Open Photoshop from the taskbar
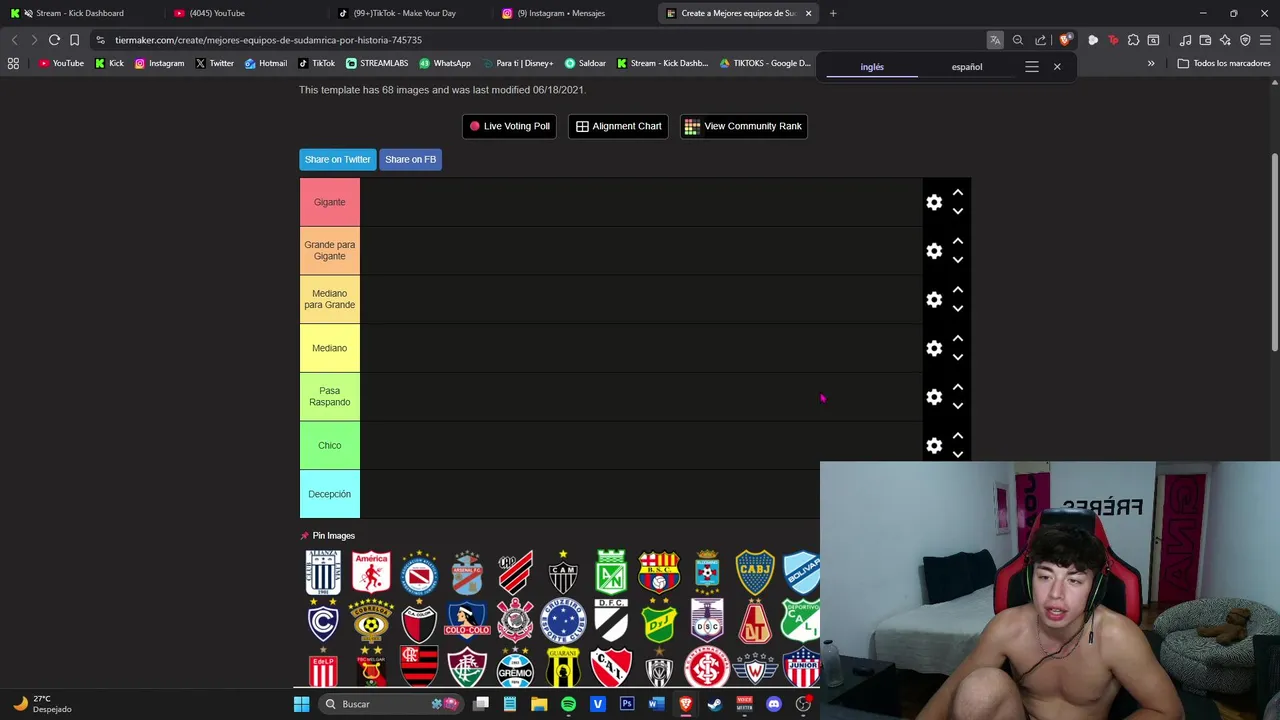The height and width of the screenshot is (720, 1280). pos(627,704)
